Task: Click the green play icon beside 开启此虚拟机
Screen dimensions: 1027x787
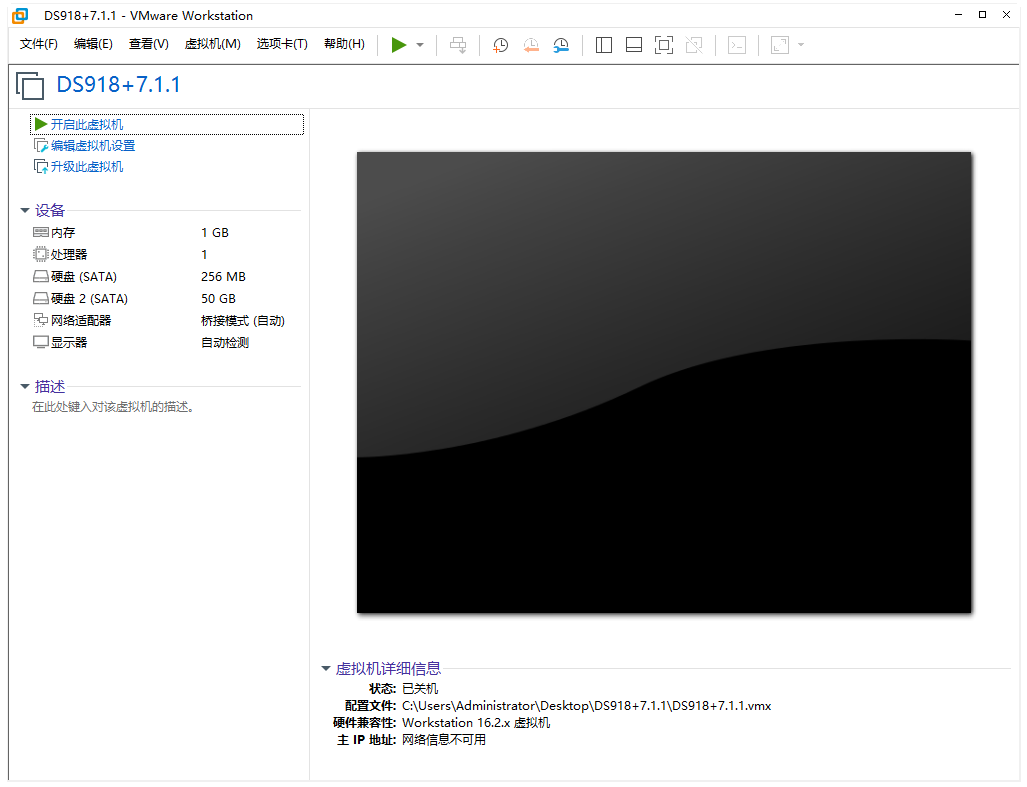Action: click(41, 124)
